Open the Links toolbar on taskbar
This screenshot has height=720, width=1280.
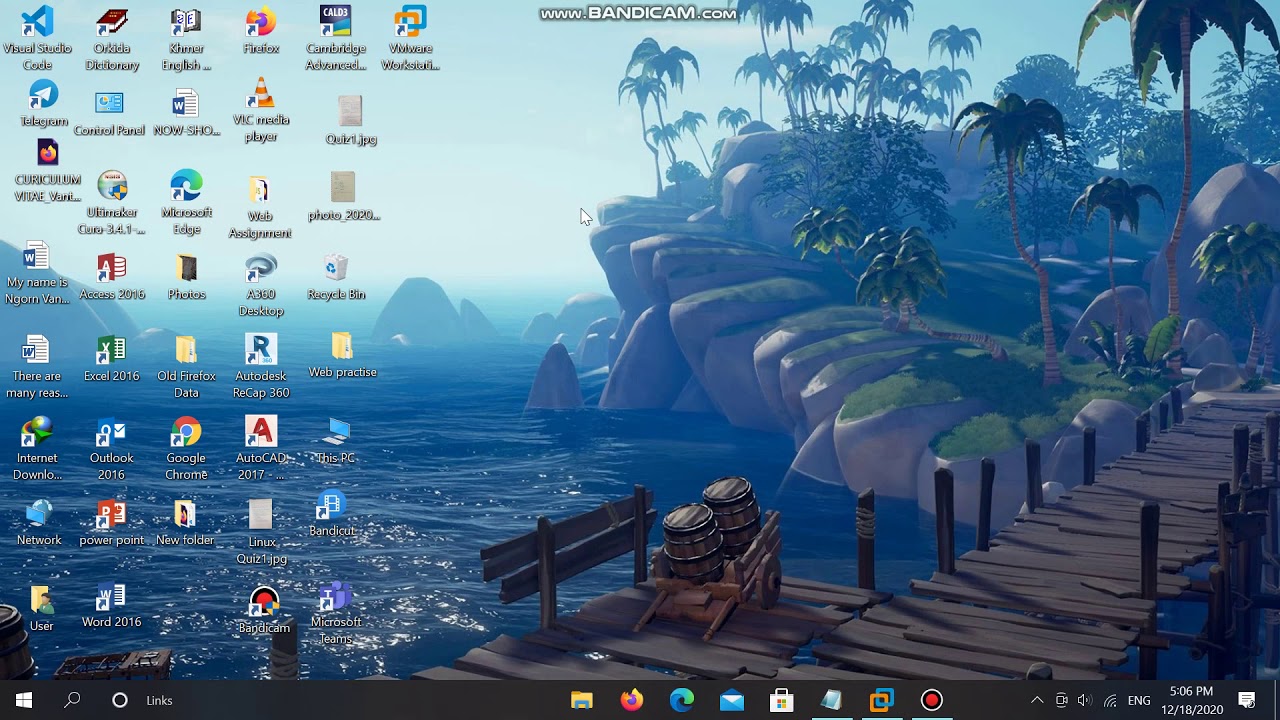[x=159, y=700]
